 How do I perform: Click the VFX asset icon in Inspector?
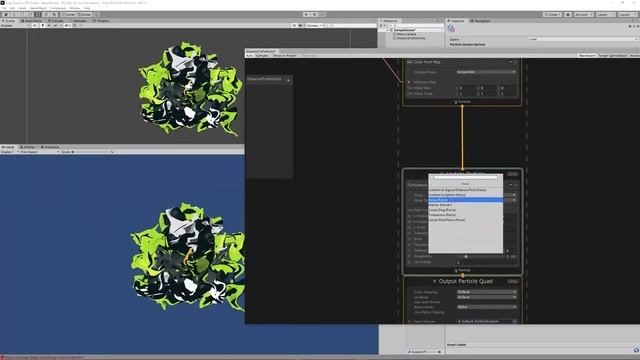[451, 29]
